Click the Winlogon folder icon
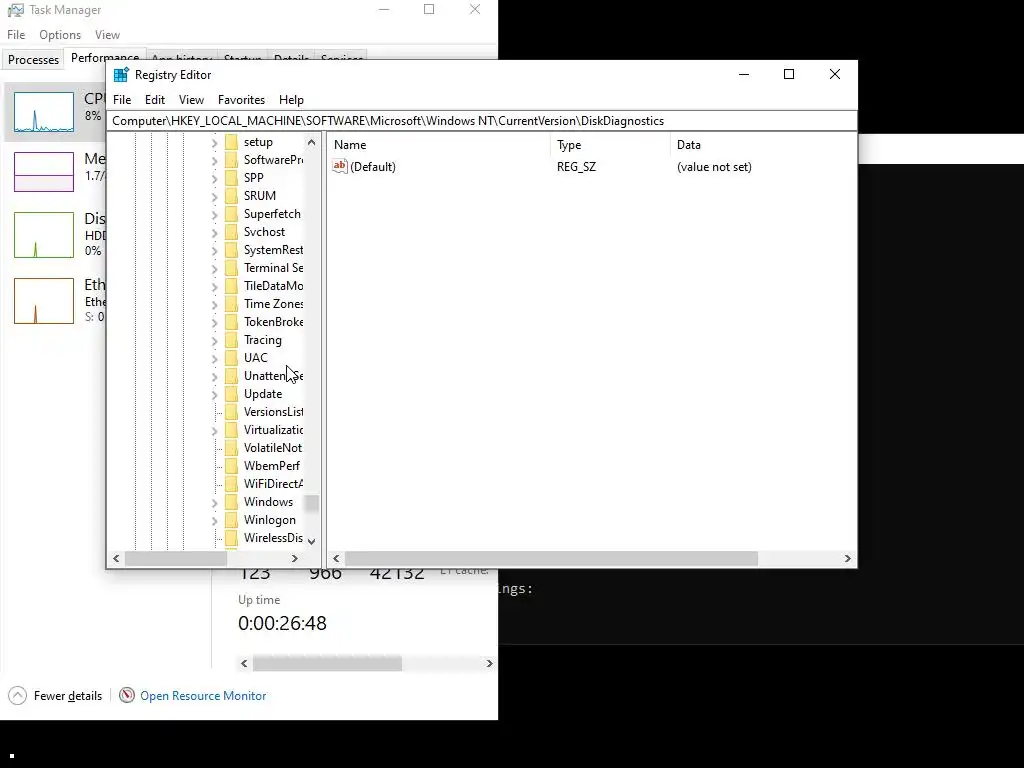Viewport: 1024px width, 768px height. [x=231, y=520]
